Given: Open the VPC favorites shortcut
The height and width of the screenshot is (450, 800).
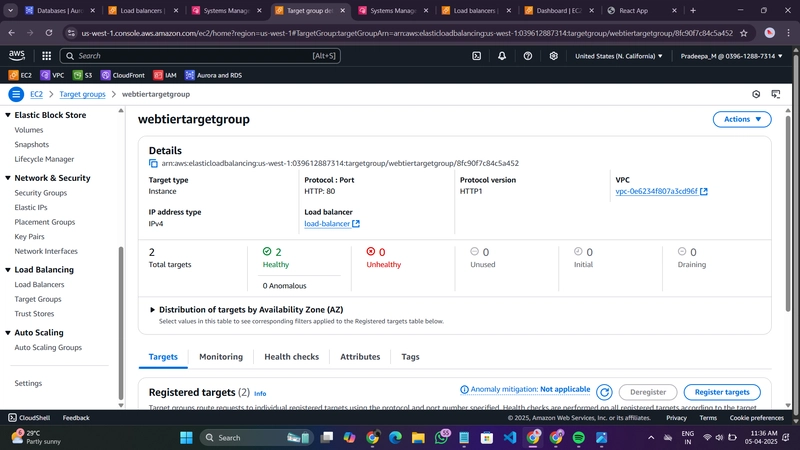Looking at the screenshot, I should pyautogui.click(x=53, y=75).
